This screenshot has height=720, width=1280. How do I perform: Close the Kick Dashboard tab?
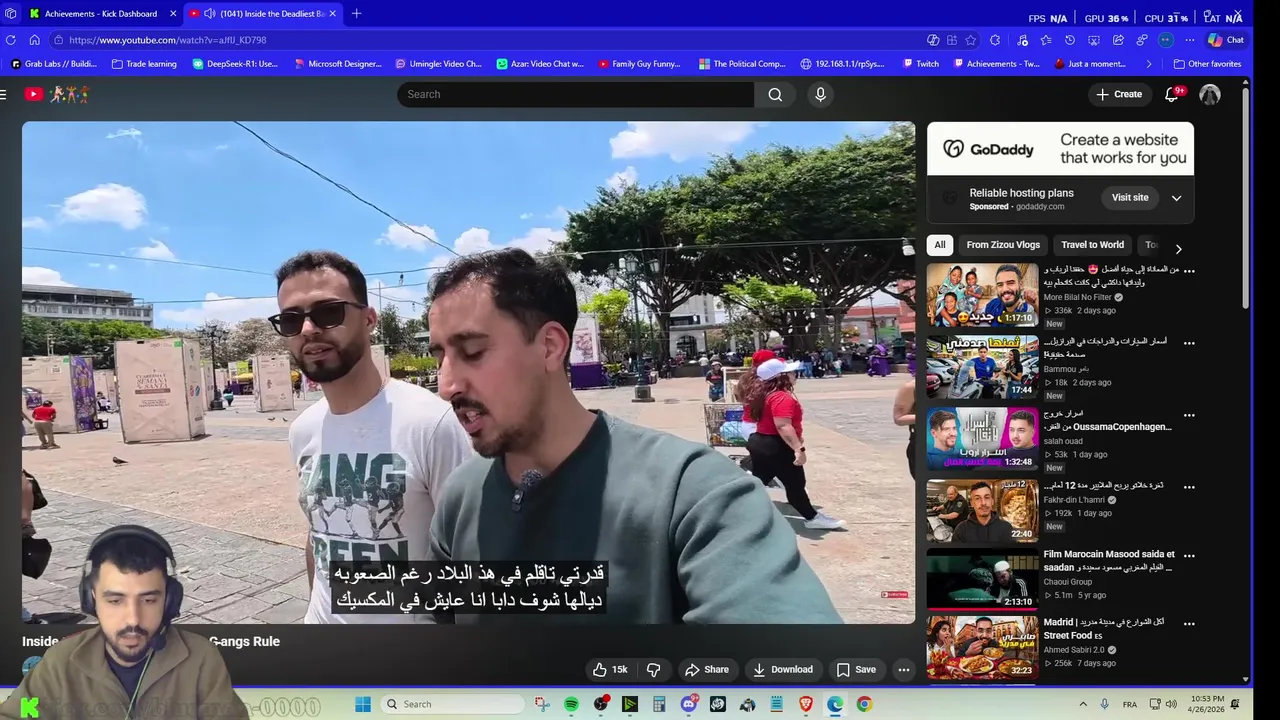click(x=173, y=14)
